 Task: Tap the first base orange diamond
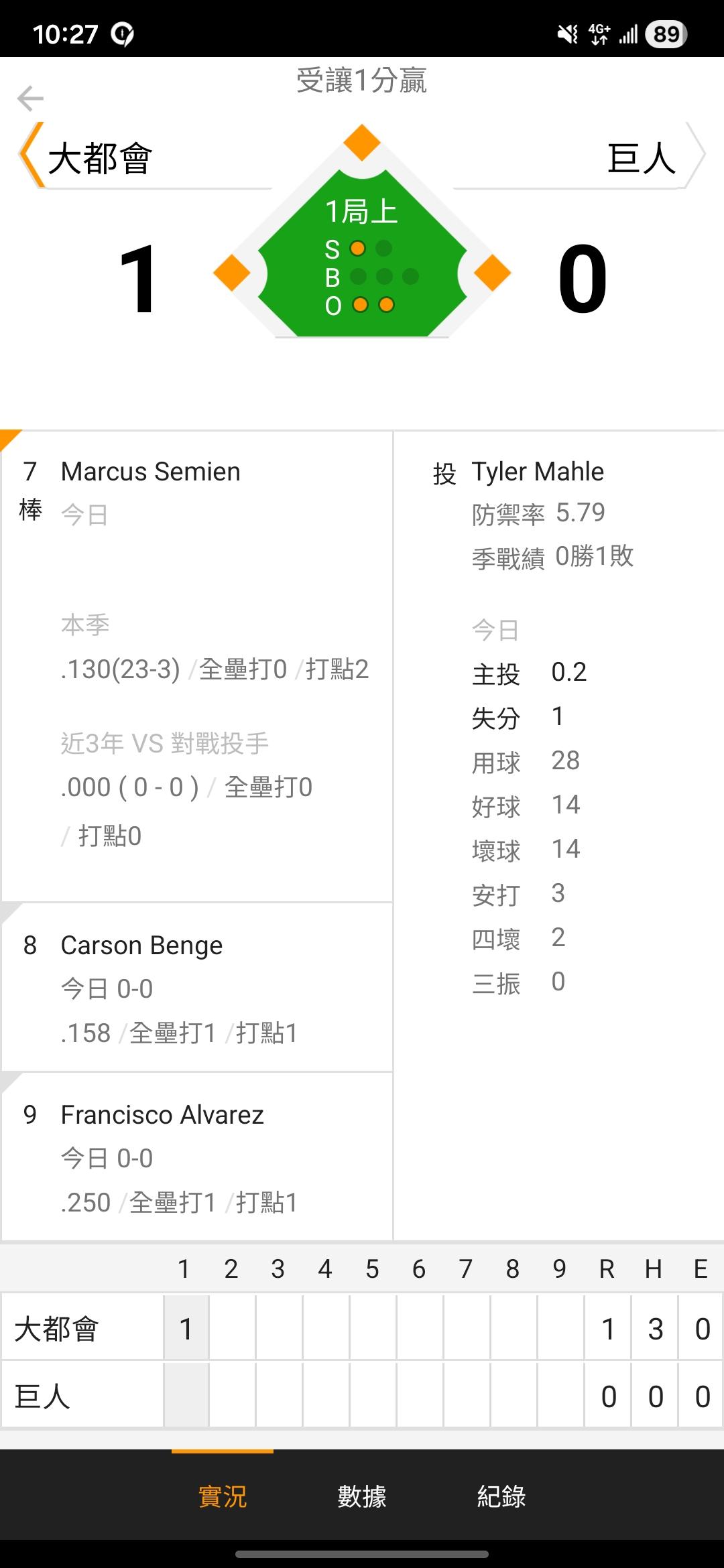(493, 273)
